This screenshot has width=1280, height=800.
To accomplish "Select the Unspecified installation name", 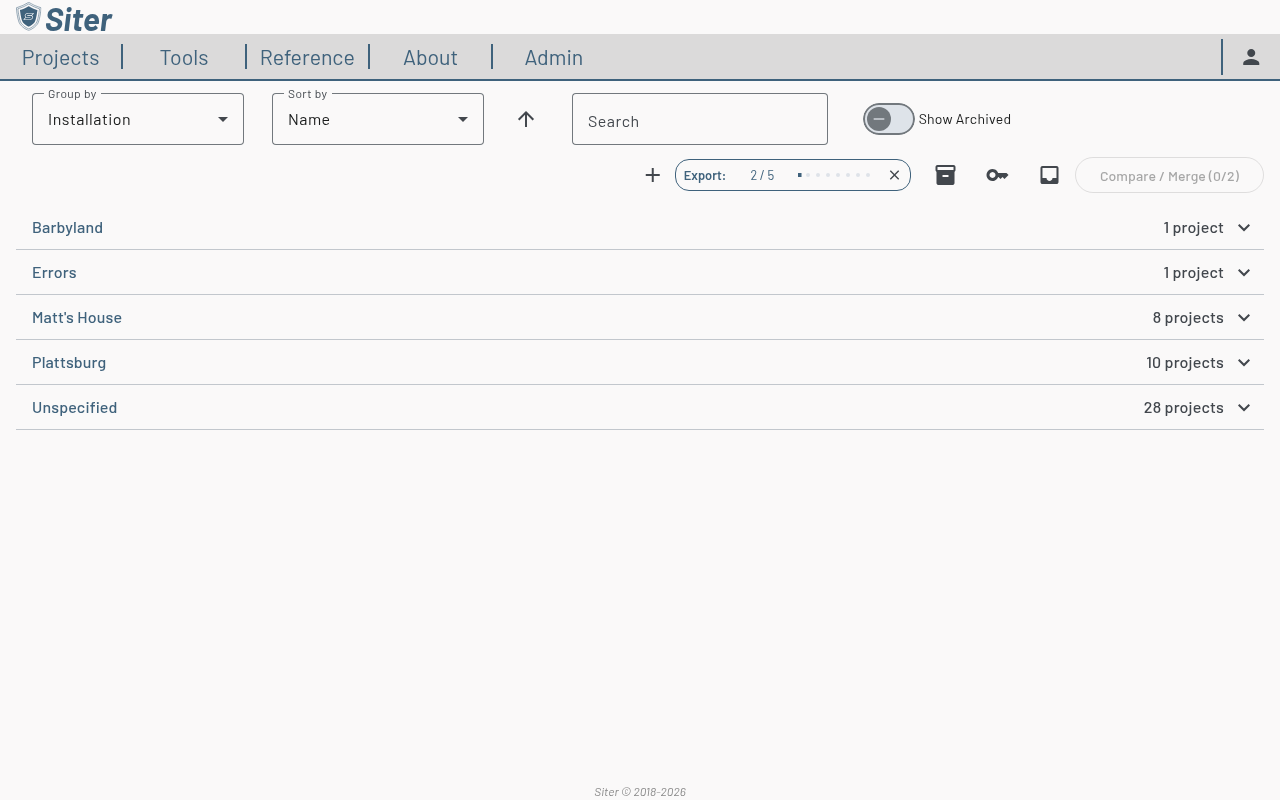I will tap(74, 407).
